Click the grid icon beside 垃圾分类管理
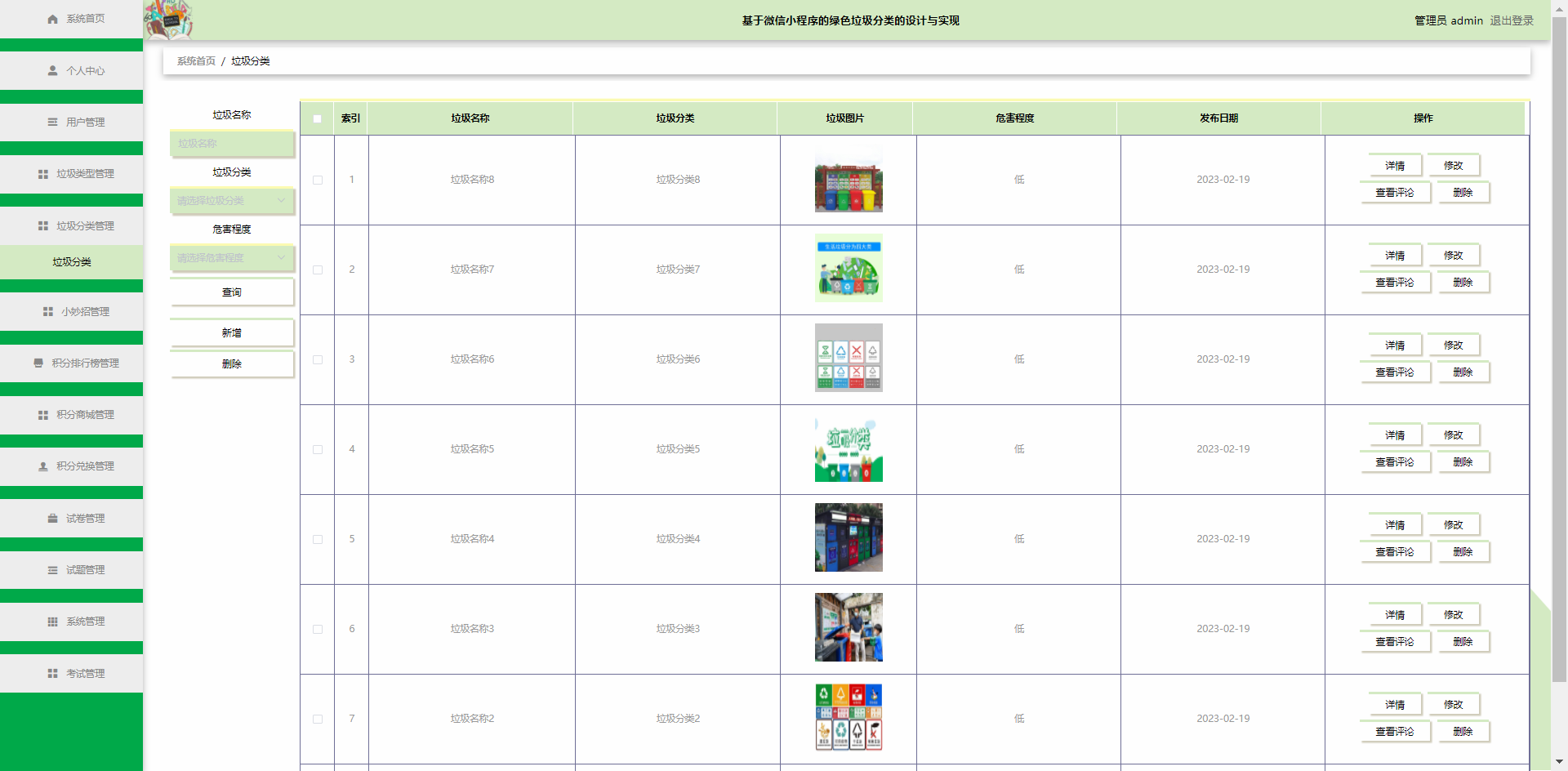 pos(43,226)
